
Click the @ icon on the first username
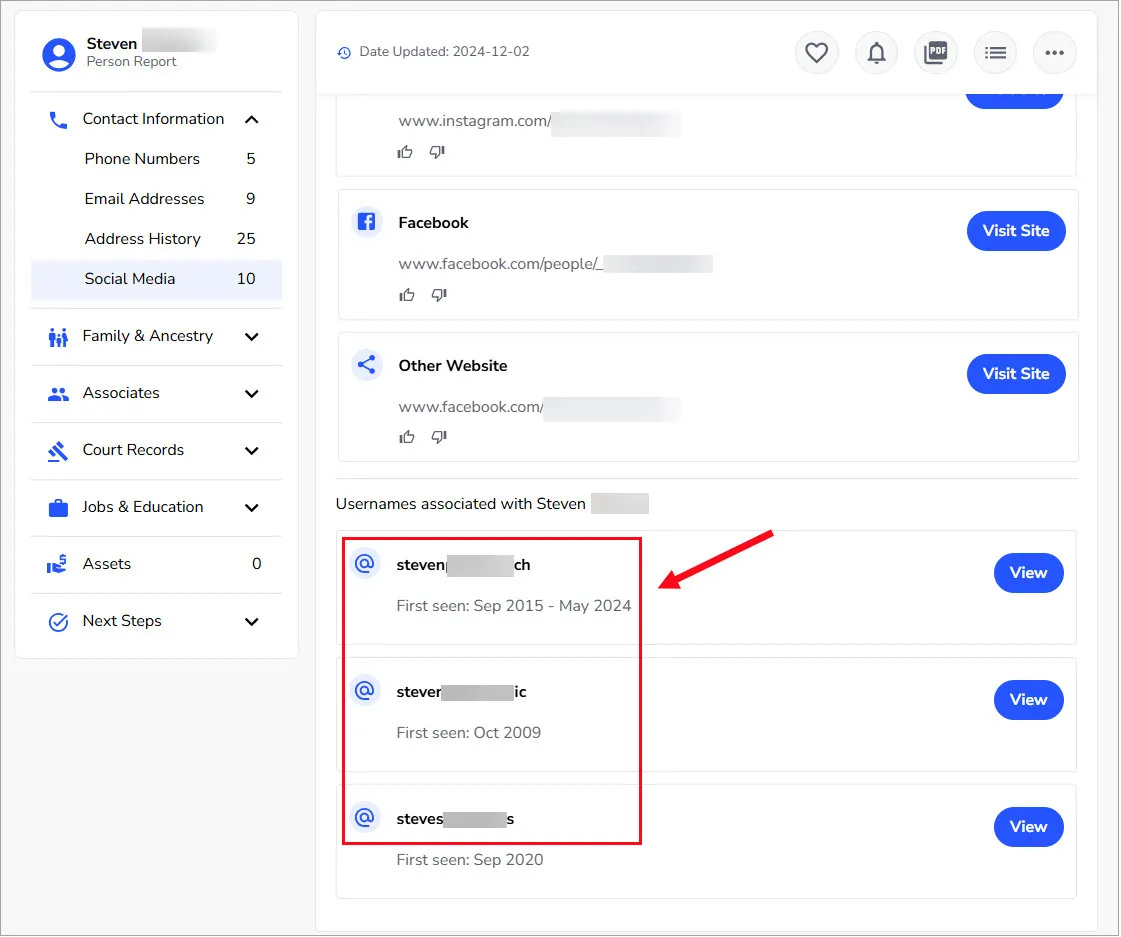point(364,563)
